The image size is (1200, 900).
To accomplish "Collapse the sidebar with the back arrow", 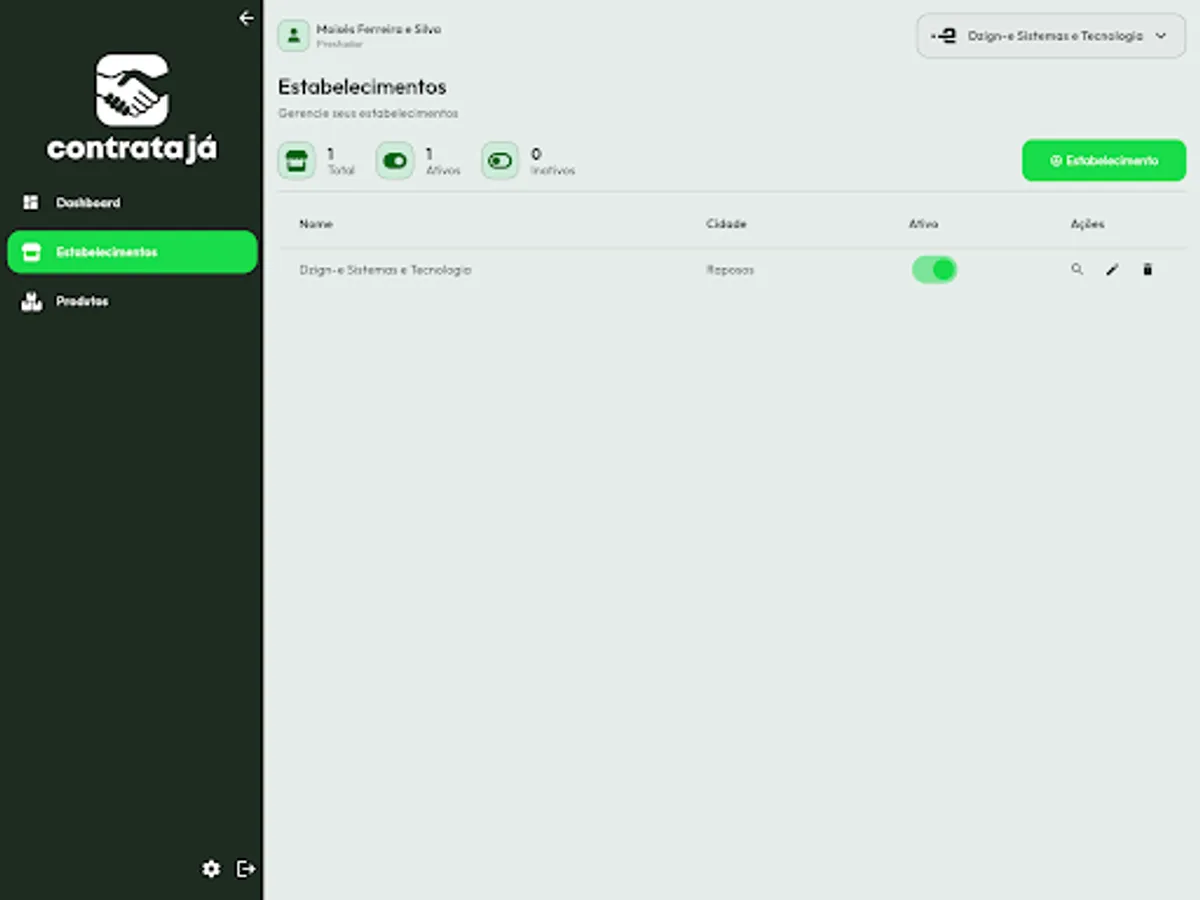I will click(246, 18).
